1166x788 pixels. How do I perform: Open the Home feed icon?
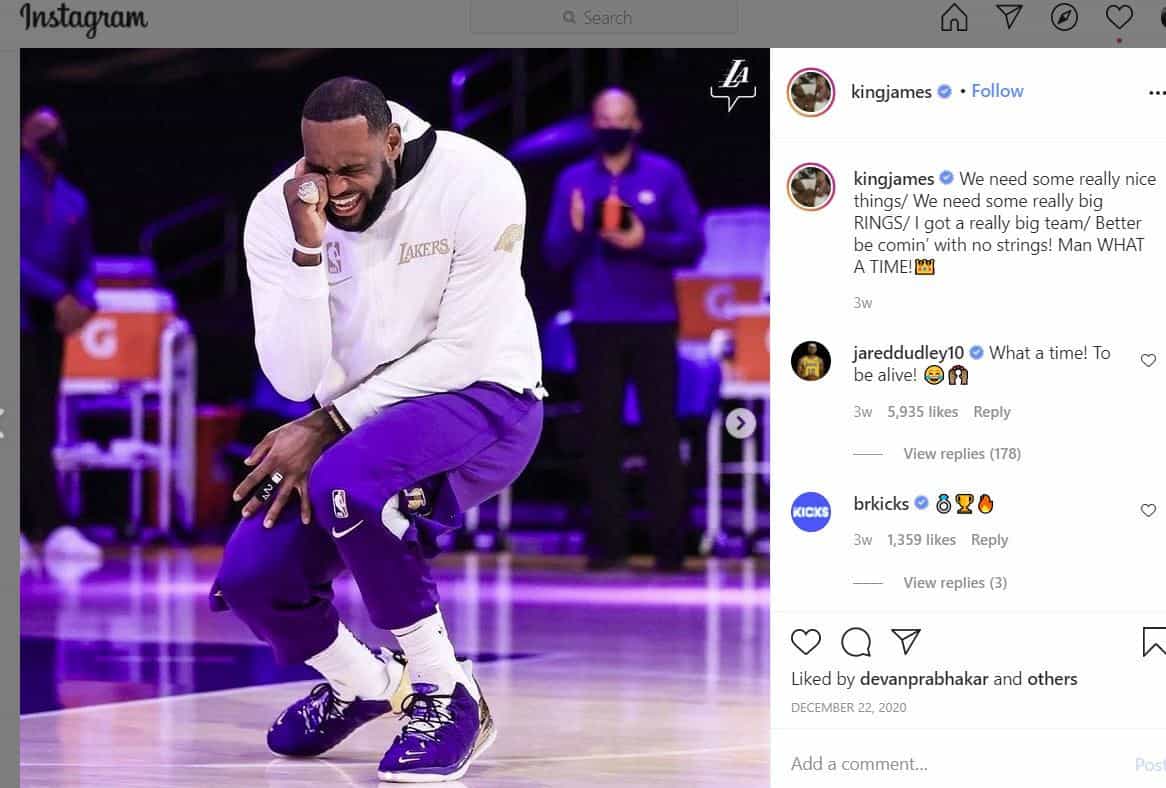(953, 18)
